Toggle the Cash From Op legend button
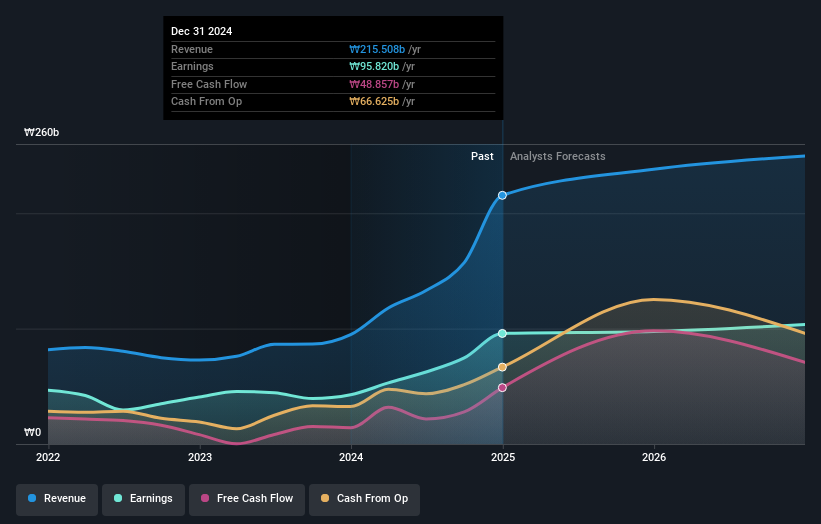This screenshot has width=821, height=524. [364, 499]
